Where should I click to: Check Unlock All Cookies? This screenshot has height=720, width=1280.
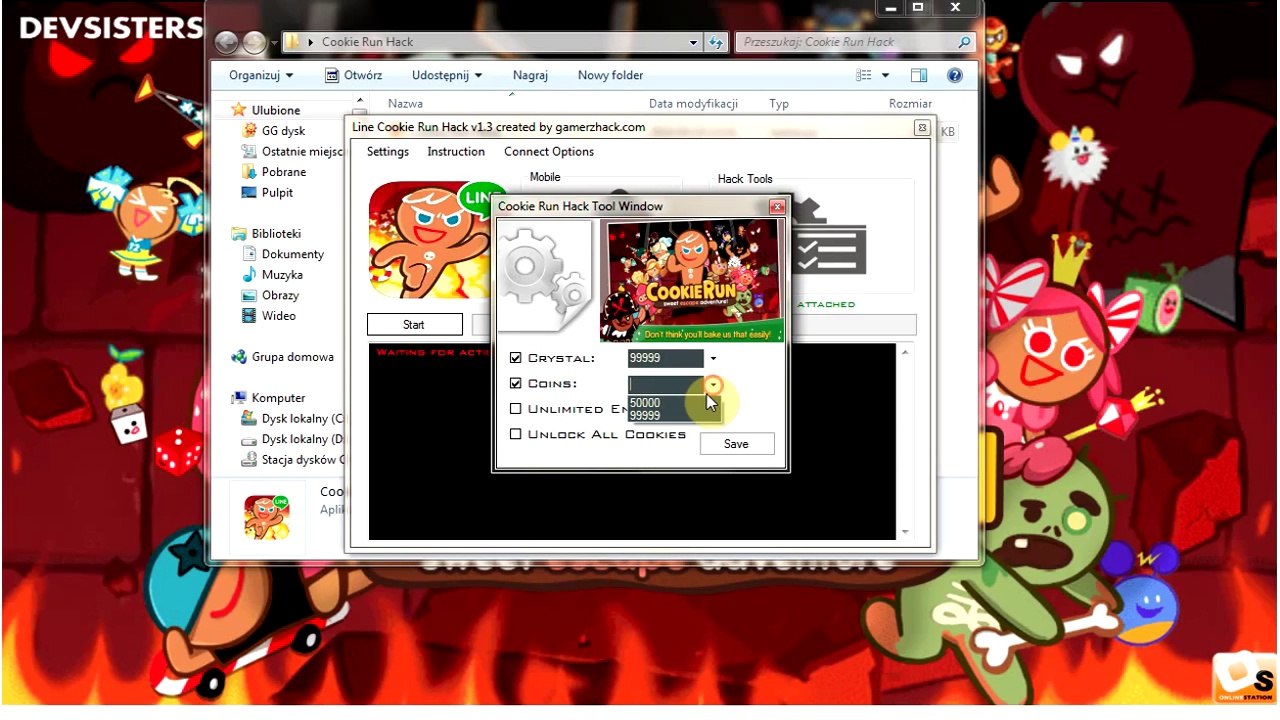[516, 433]
